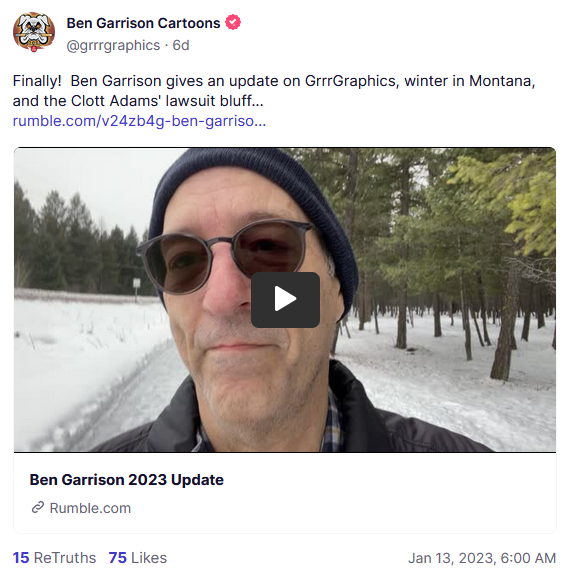View the 75 Likes list
571x578 pixels.
tap(137, 558)
